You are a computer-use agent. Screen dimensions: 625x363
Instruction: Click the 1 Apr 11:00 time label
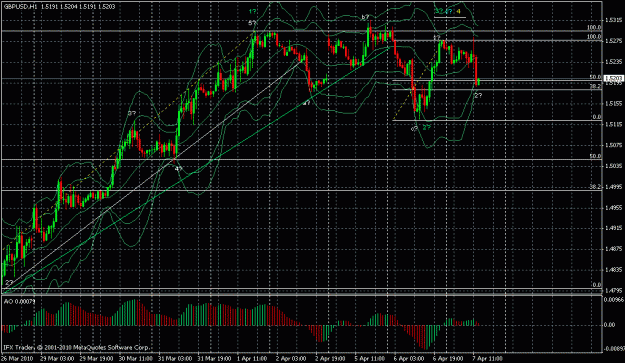[252, 358]
